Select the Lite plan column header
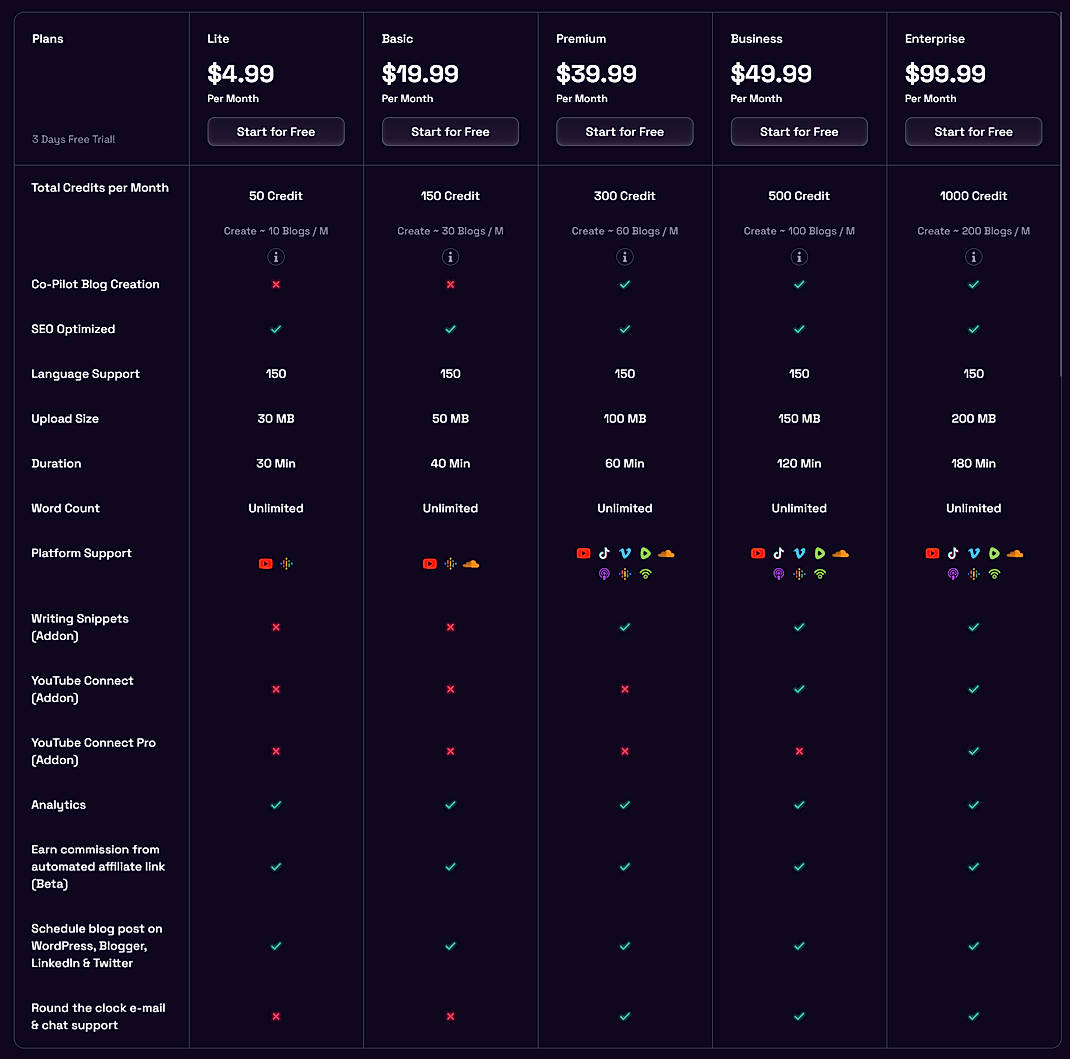Viewport: 1070px width, 1059px height. (x=218, y=39)
